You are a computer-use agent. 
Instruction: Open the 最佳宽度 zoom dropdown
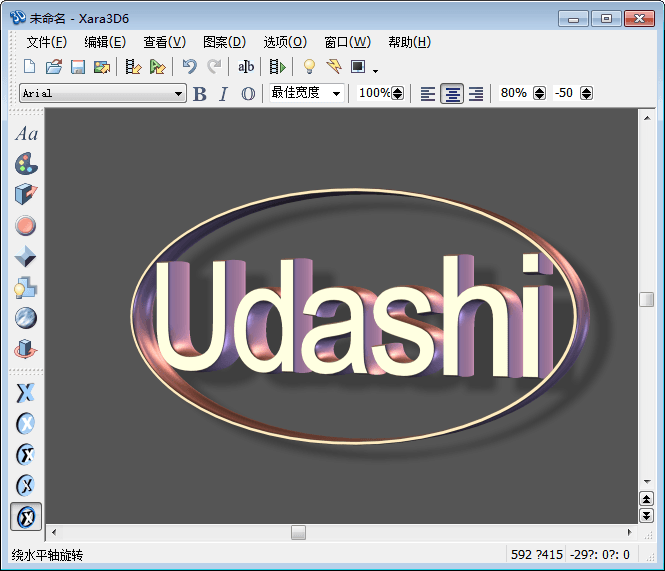[x=336, y=93]
